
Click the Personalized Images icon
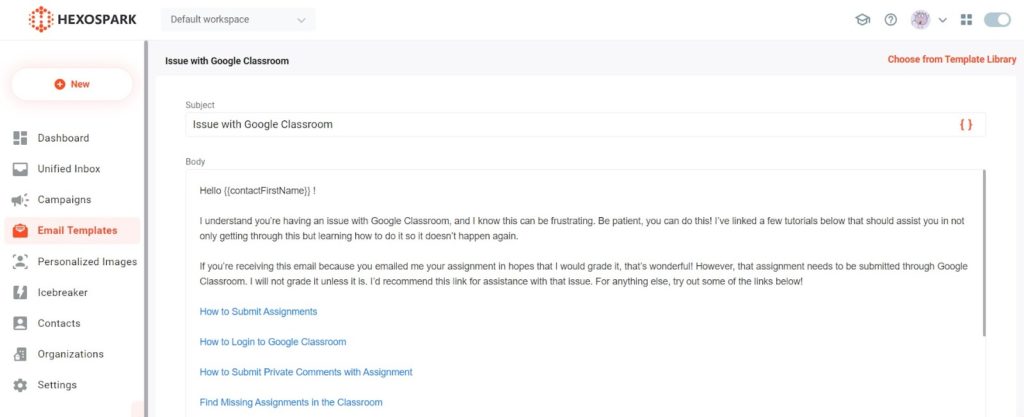[20, 262]
